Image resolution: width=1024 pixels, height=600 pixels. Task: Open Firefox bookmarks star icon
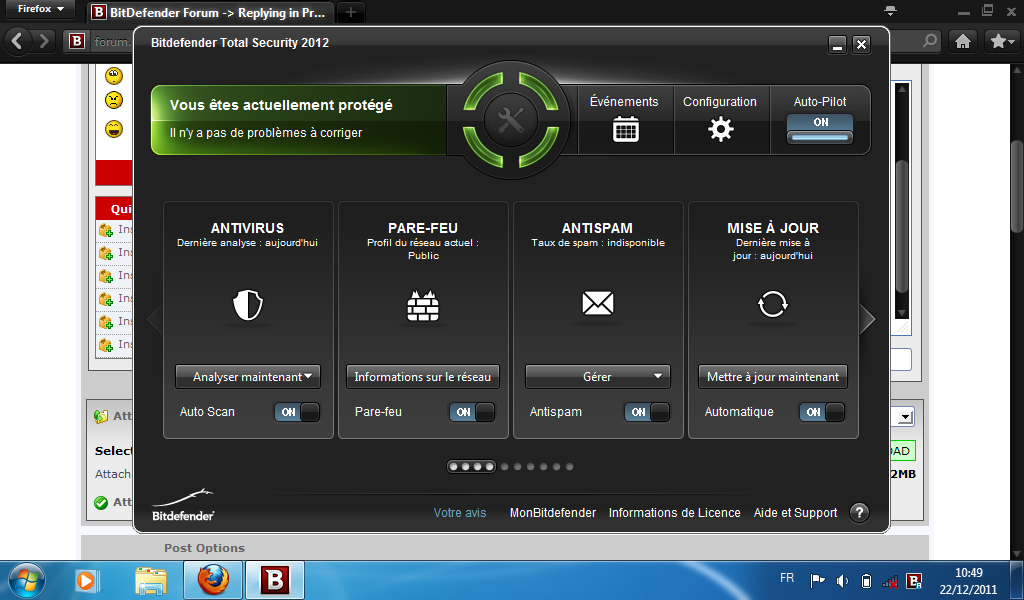998,41
